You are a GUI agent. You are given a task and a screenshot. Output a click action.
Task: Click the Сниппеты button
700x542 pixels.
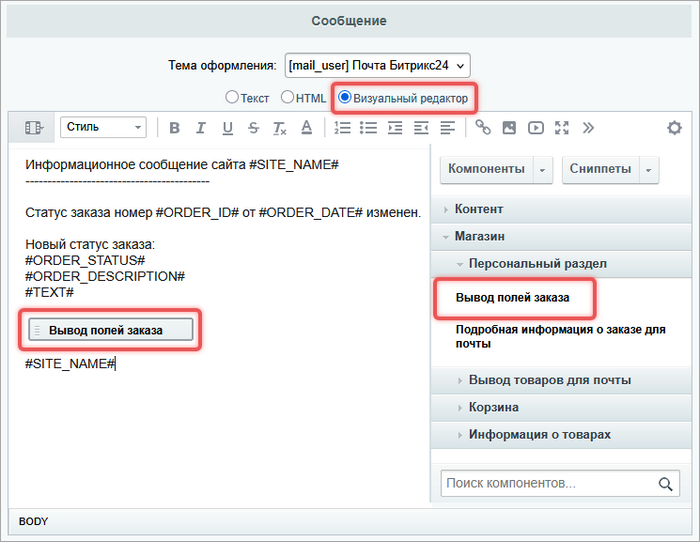[x=600, y=169]
